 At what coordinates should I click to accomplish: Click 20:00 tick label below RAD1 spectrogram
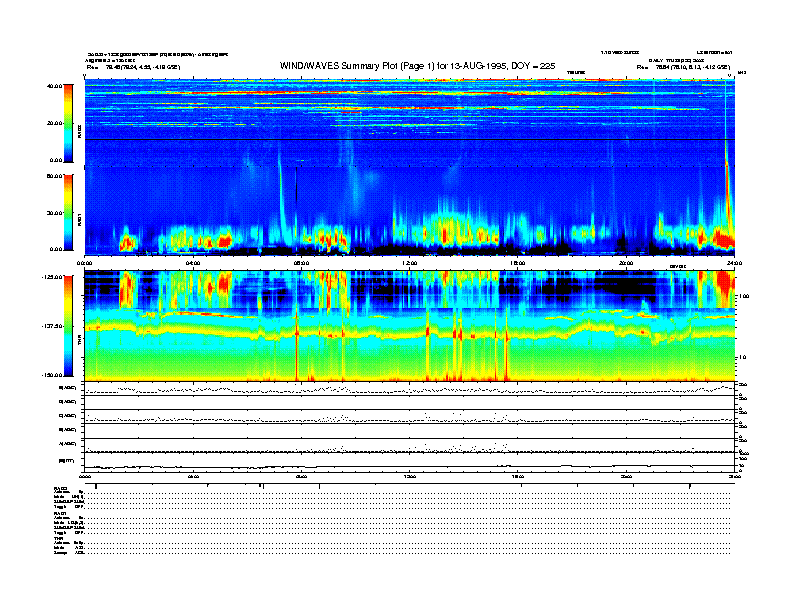pyautogui.click(x=626, y=263)
